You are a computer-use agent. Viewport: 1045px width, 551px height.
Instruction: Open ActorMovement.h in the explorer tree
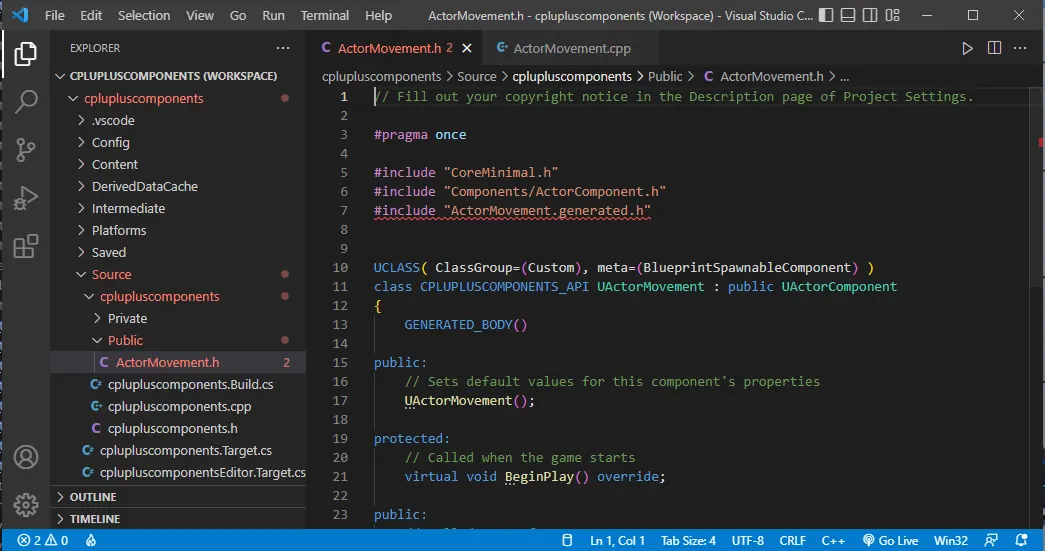179,362
